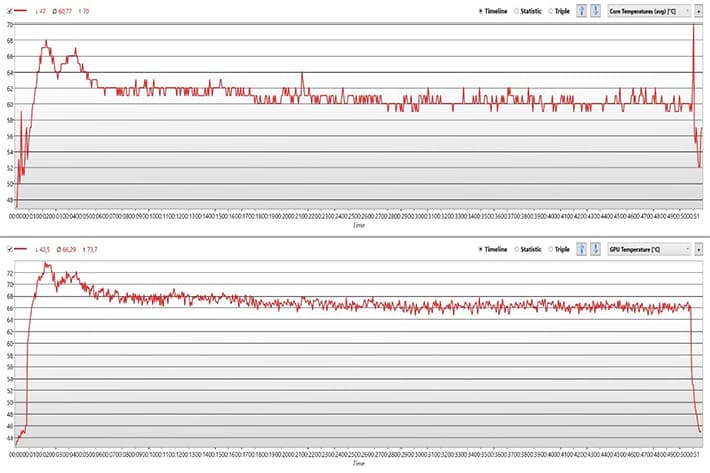Click move-down arrow icon in GPU Temperature panel
Image resolution: width=710 pixels, height=473 pixels.
pyautogui.click(x=595, y=249)
